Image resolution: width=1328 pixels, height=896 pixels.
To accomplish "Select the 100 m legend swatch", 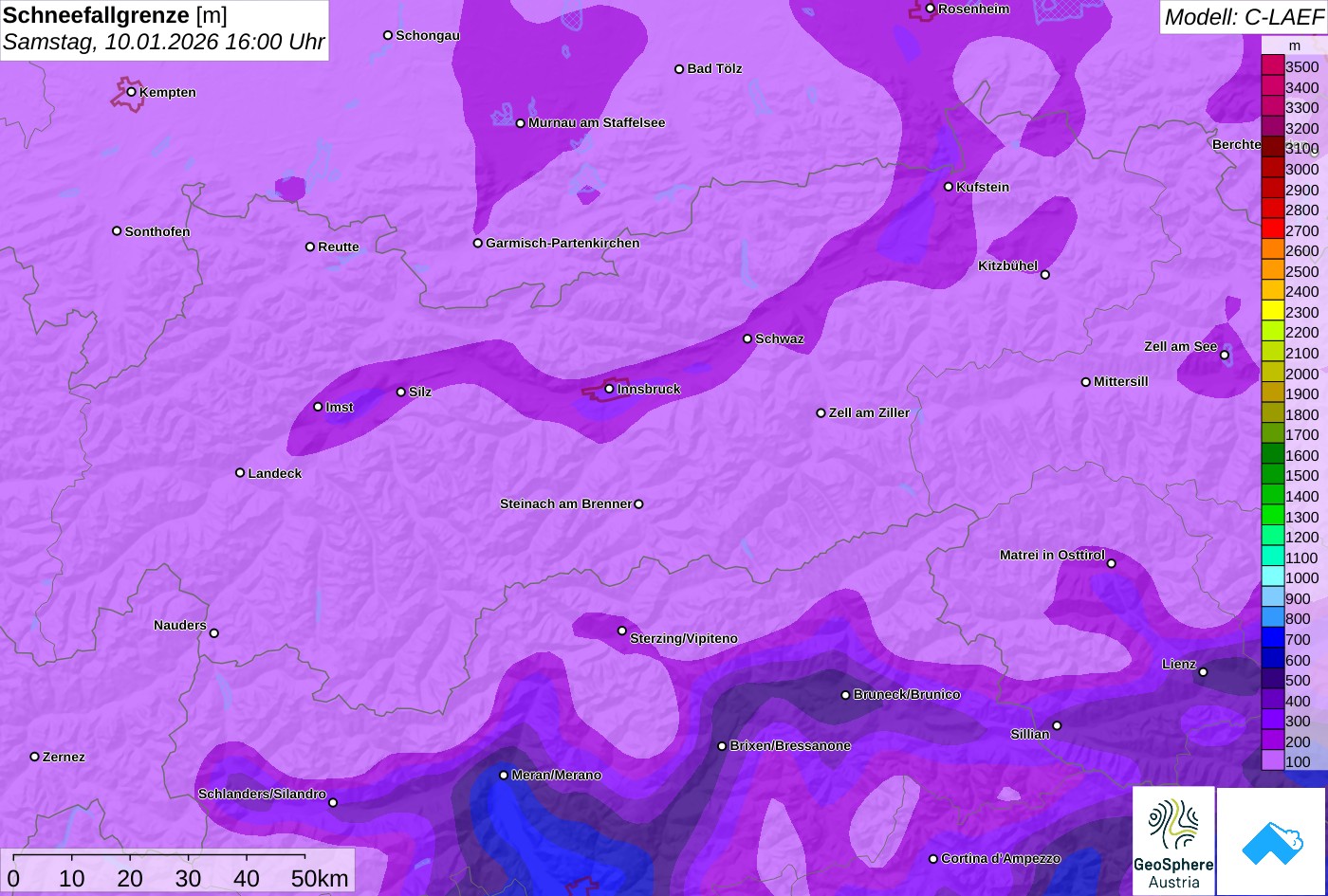I will tap(1272, 761).
